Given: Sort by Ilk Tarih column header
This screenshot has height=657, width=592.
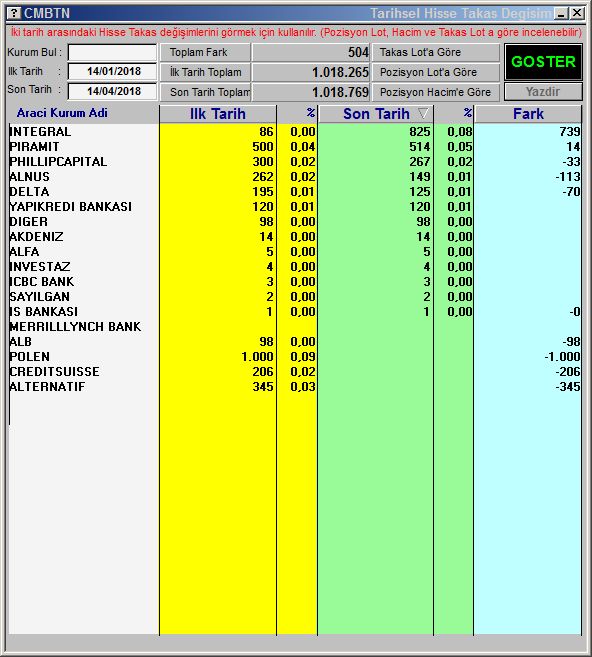Looking at the screenshot, I should click(x=217, y=114).
